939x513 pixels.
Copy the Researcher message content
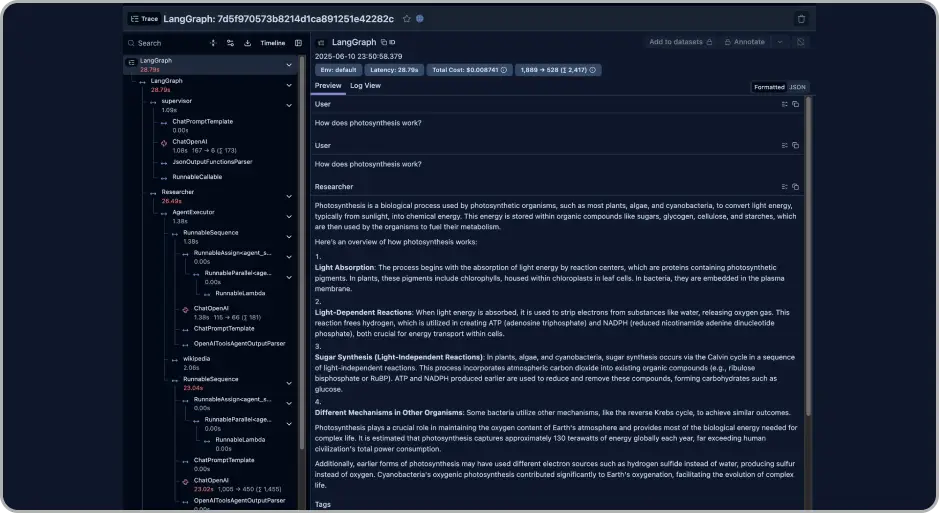click(x=795, y=187)
